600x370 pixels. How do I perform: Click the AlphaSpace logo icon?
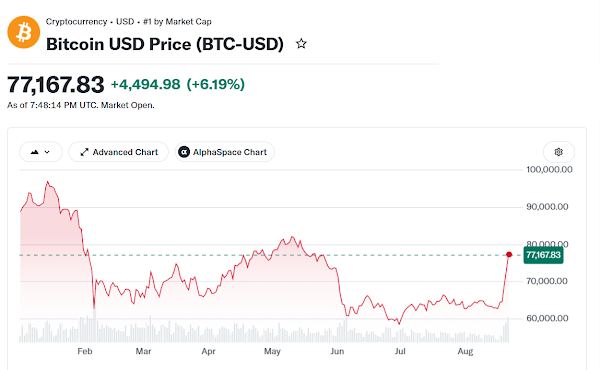(x=184, y=152)
